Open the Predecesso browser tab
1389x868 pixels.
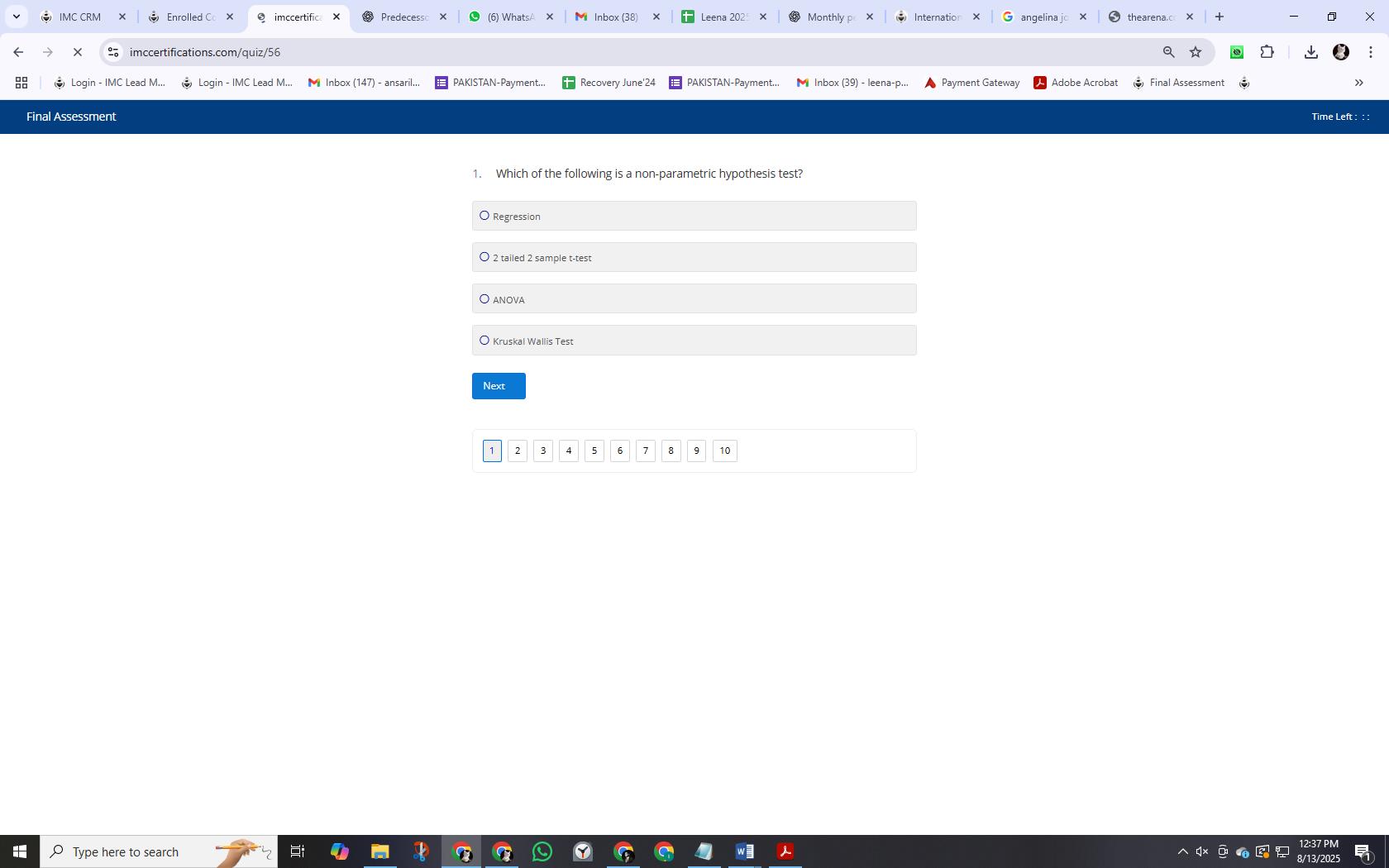(x=404, y=17)
